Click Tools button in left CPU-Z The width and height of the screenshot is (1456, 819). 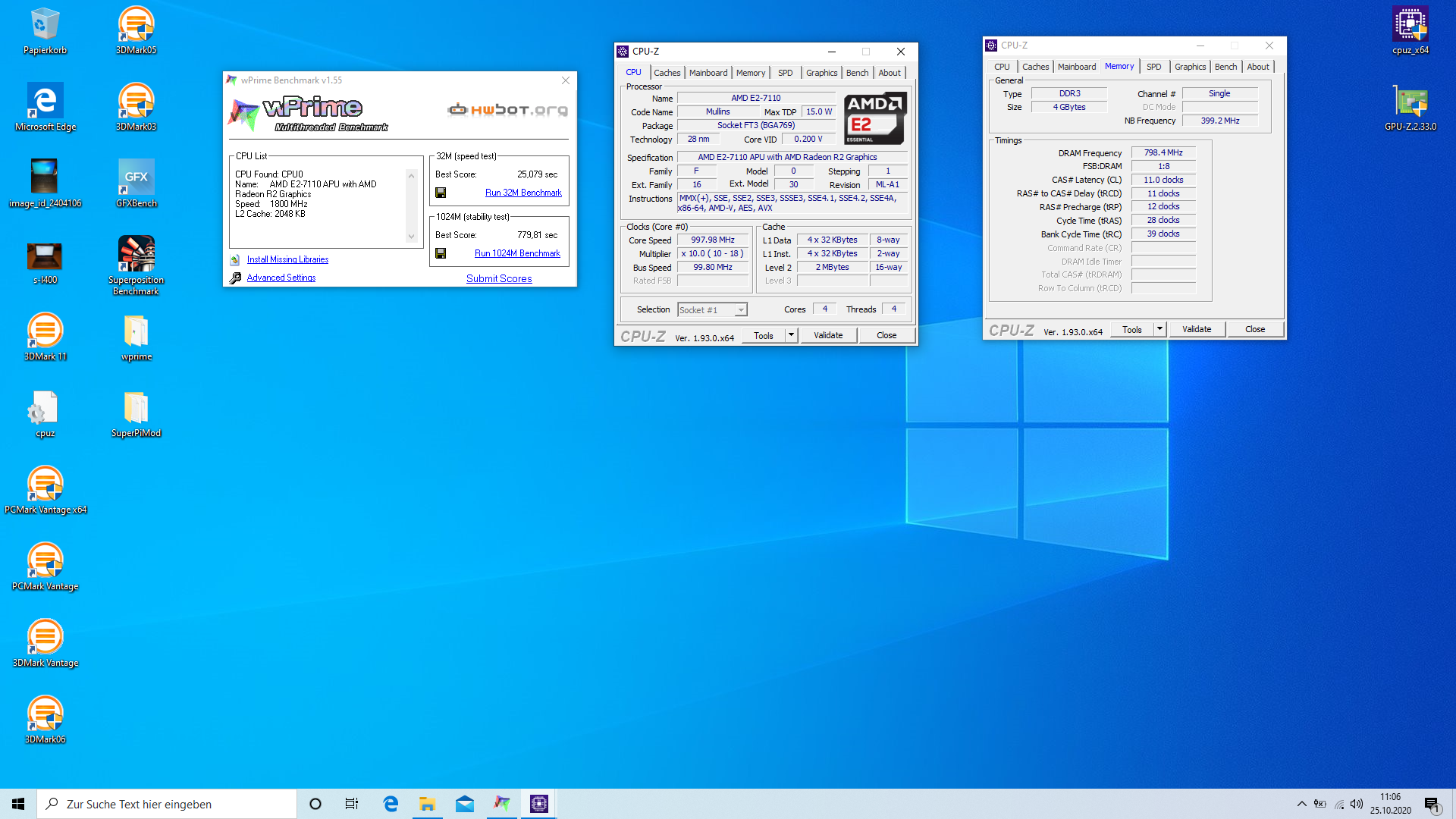(x=764, y=335)
